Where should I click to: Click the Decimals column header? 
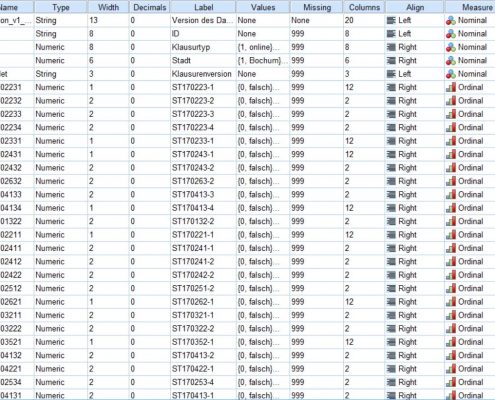pyautogui.click(x=150, y=7)
